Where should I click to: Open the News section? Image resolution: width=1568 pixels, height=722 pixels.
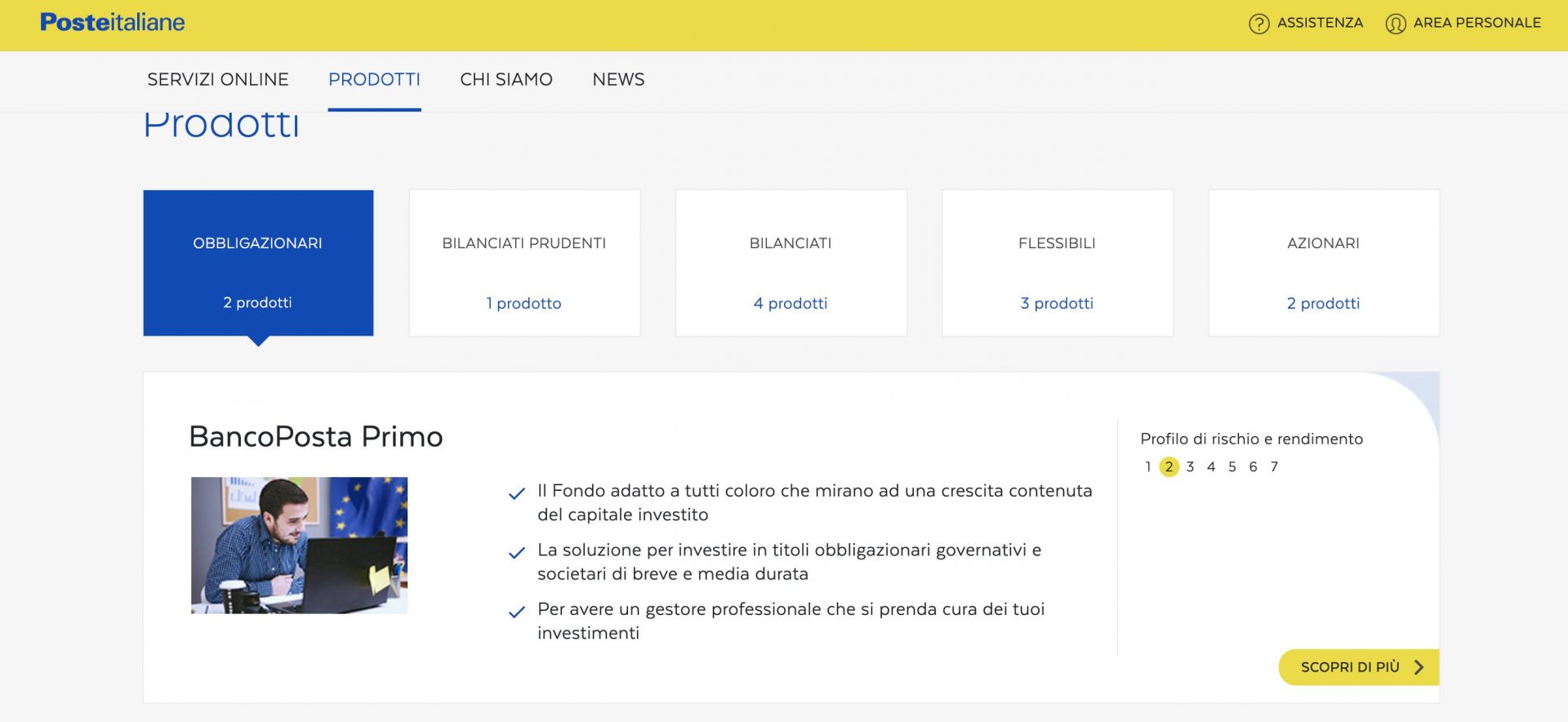point(618,79)
